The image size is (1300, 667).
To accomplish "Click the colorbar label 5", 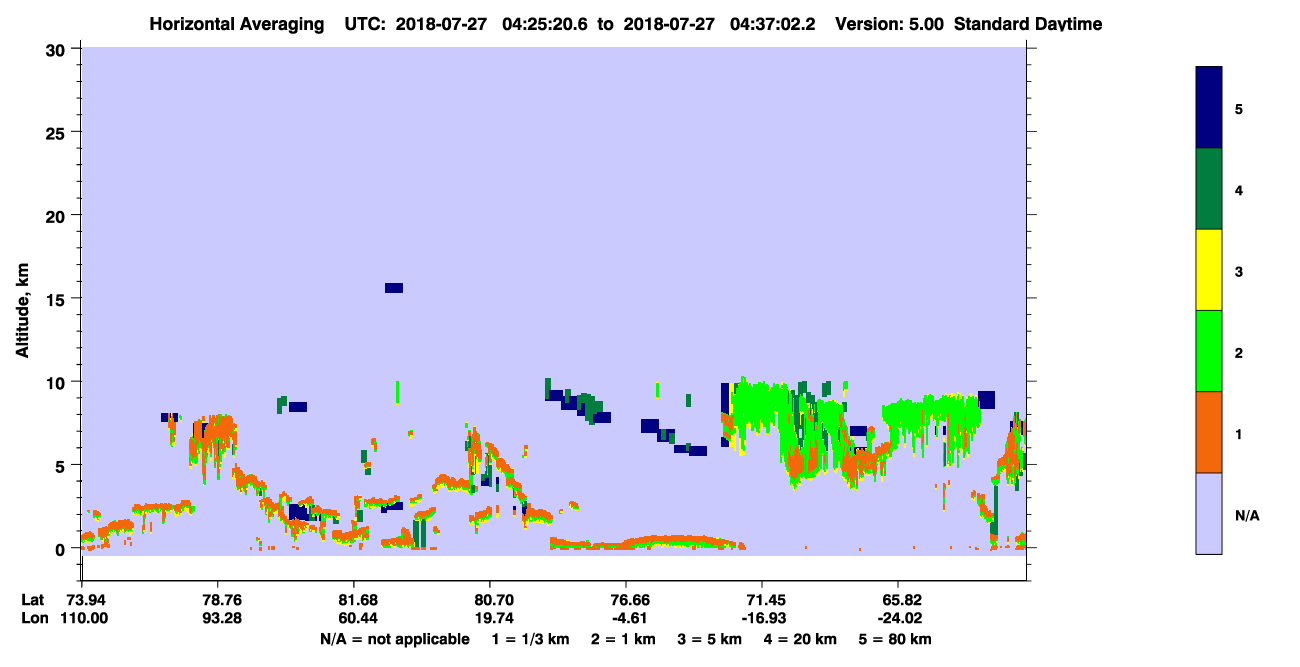I will tap(1238, 108).
